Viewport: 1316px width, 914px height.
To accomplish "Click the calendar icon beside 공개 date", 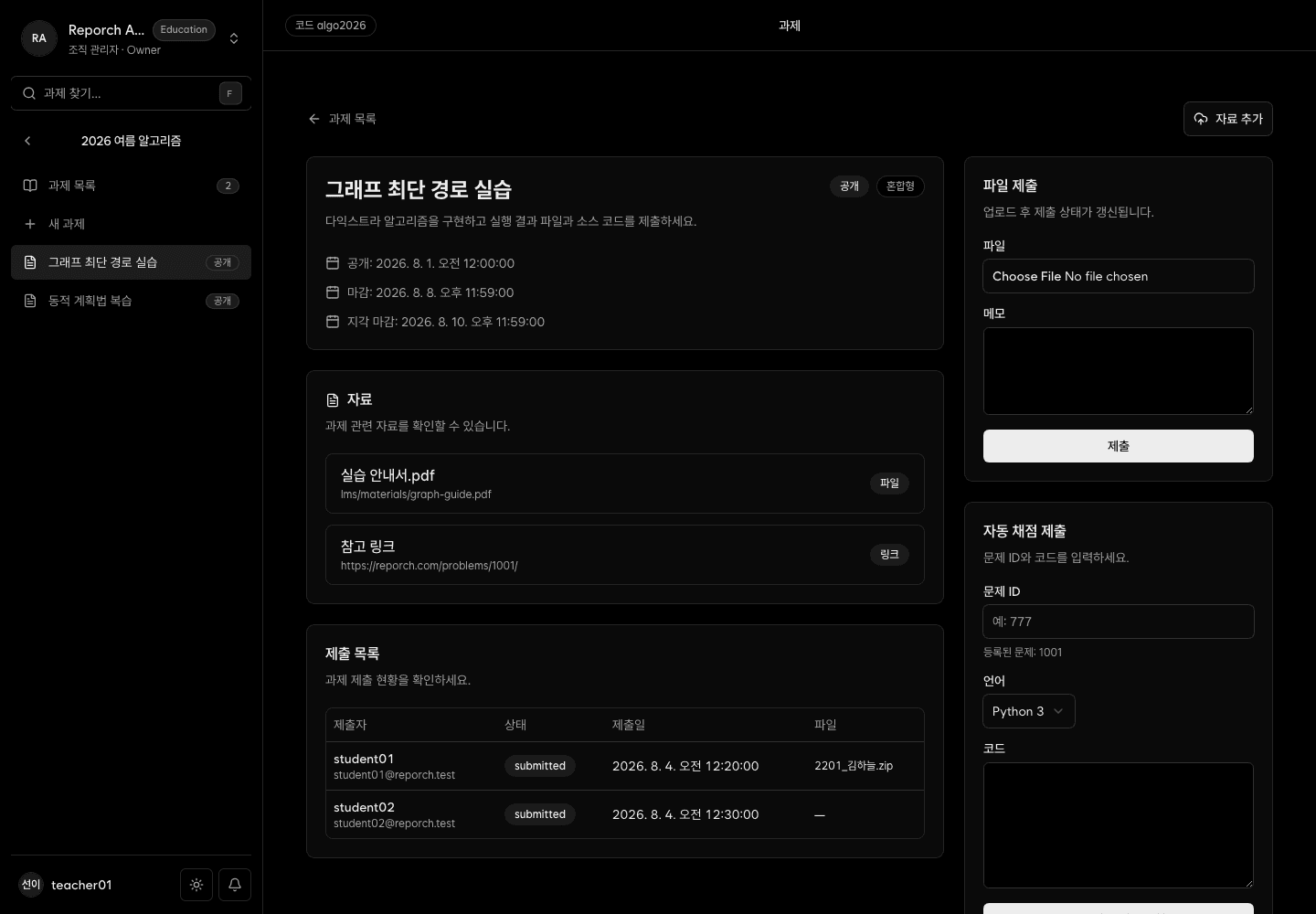I will point(333,263).
